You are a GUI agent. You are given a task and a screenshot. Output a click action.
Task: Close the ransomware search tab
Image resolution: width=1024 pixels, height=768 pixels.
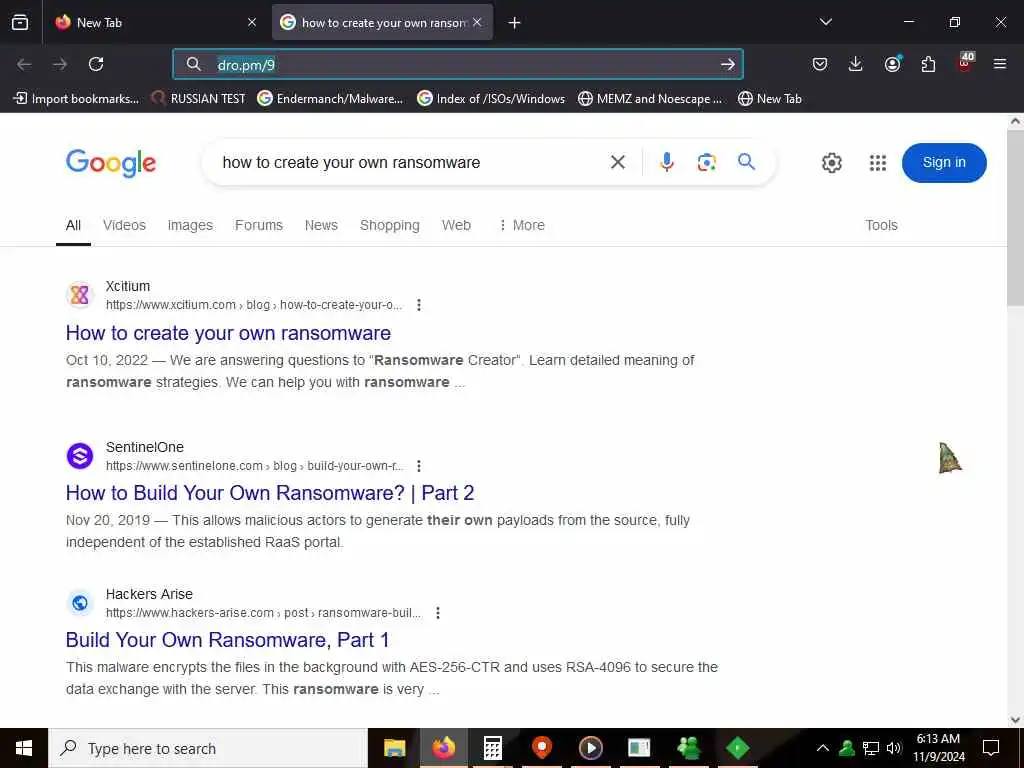477,22
